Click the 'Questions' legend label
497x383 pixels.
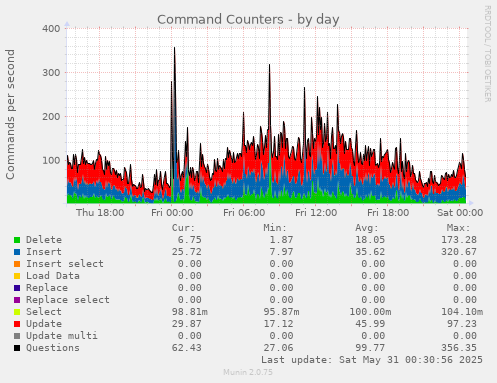[53, 348]
